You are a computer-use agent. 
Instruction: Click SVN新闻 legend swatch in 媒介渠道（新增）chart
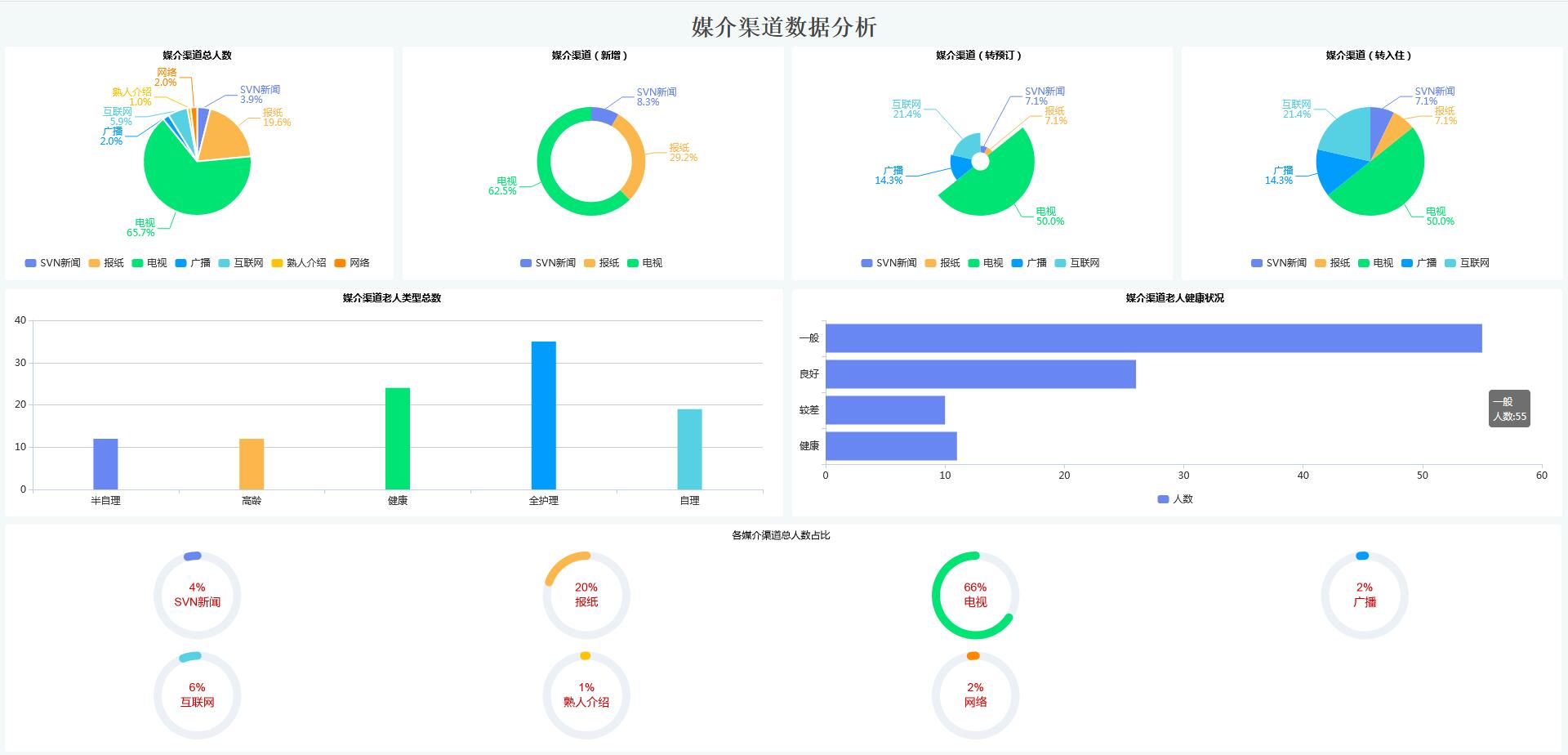(526, 263)
